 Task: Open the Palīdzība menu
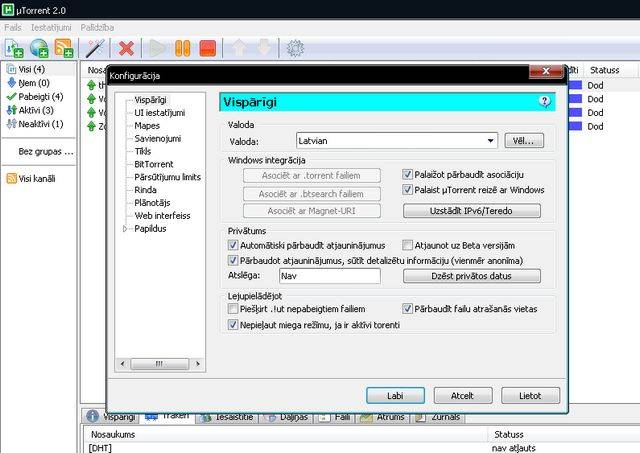[x=97, y=27]
